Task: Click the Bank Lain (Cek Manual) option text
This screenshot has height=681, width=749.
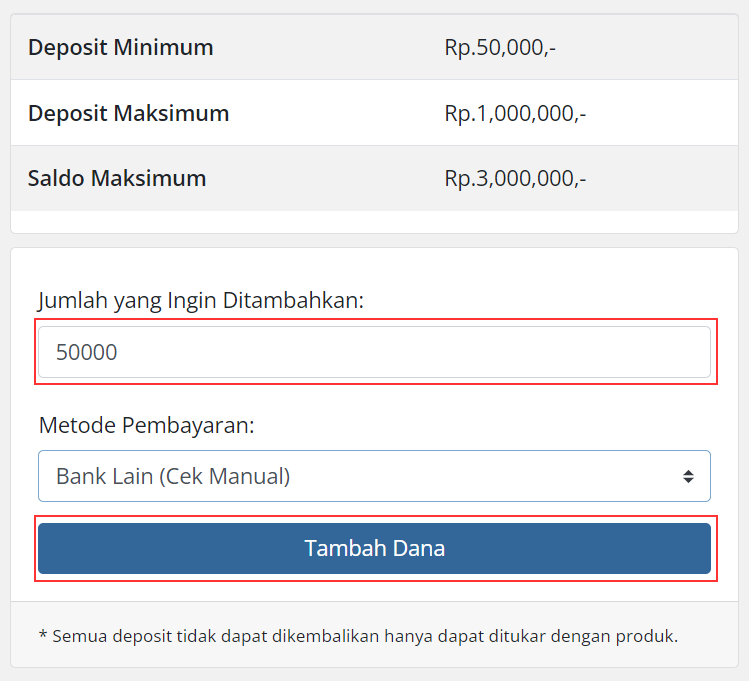Action: 173,476
